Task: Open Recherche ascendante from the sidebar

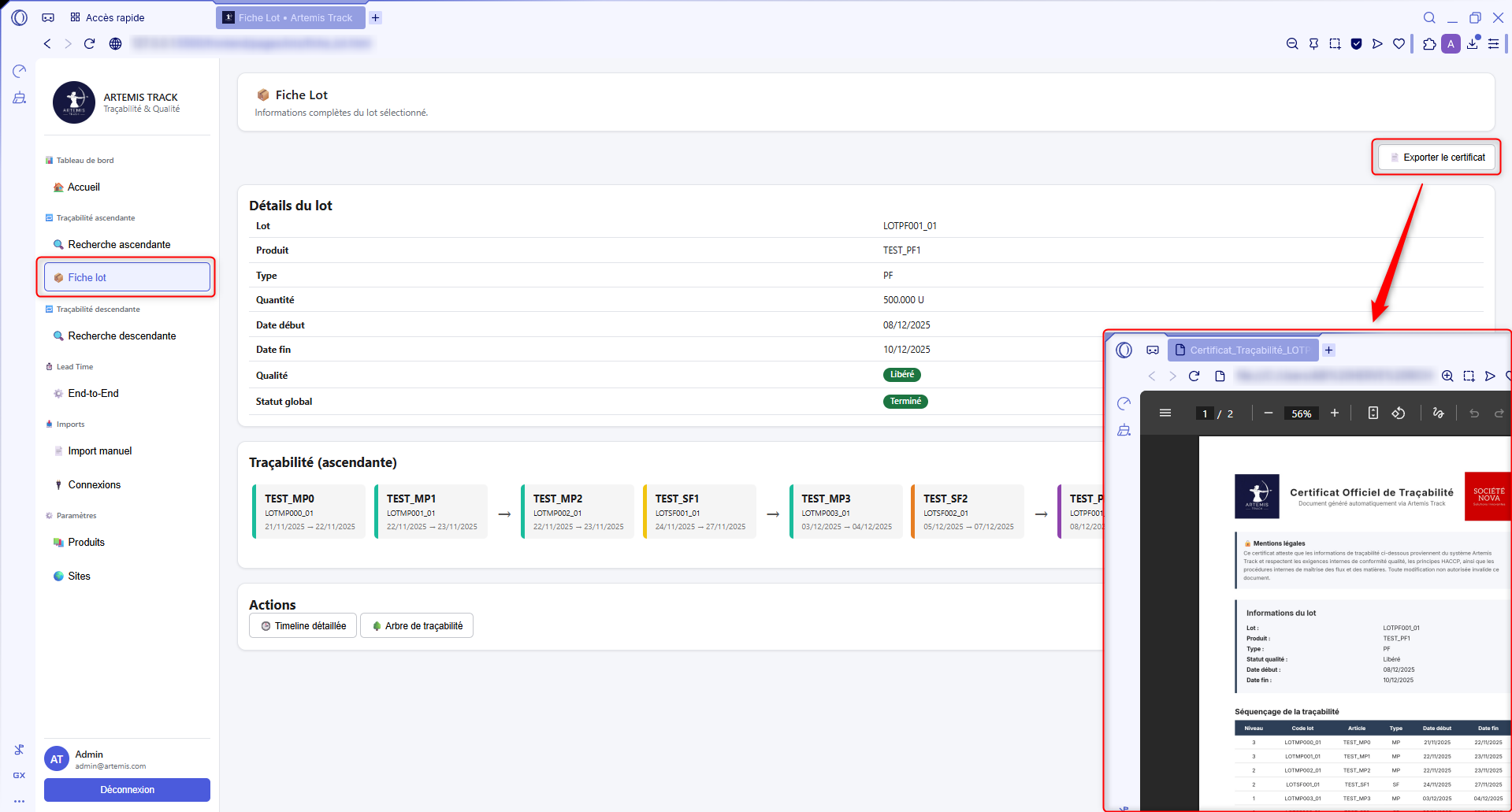Action: (x=118, y=245)
